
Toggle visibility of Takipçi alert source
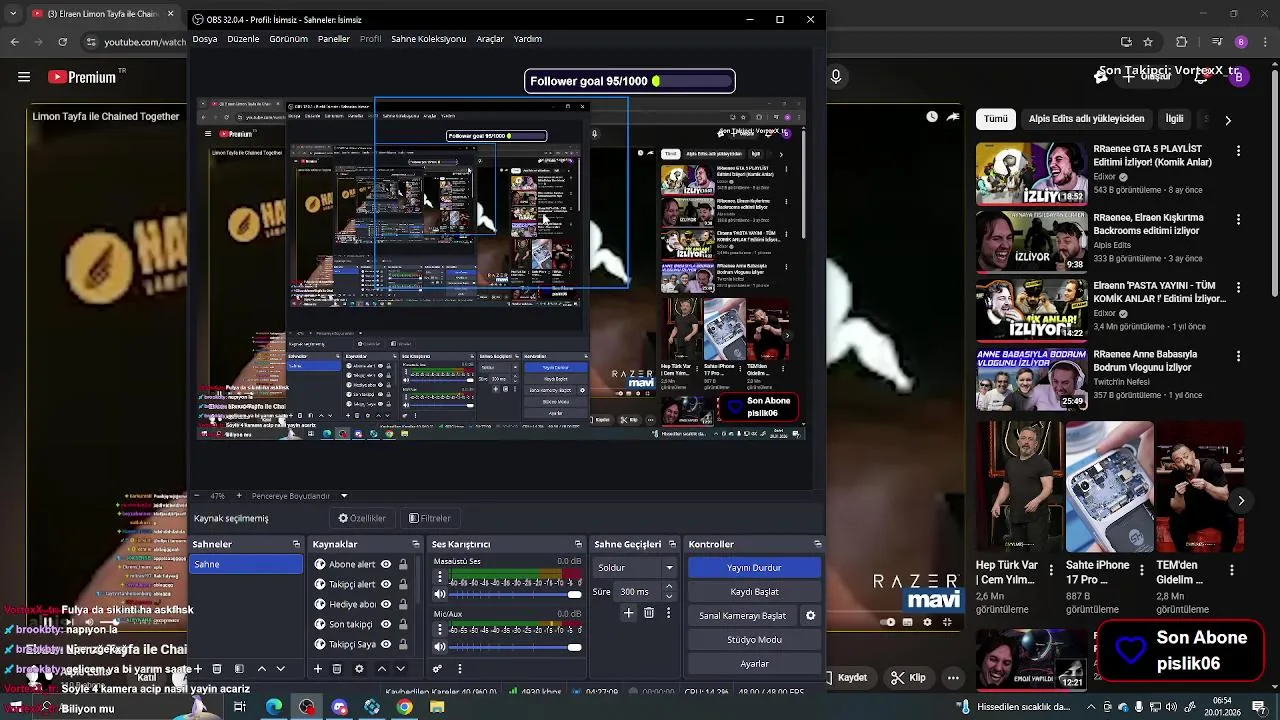point(386,584)
